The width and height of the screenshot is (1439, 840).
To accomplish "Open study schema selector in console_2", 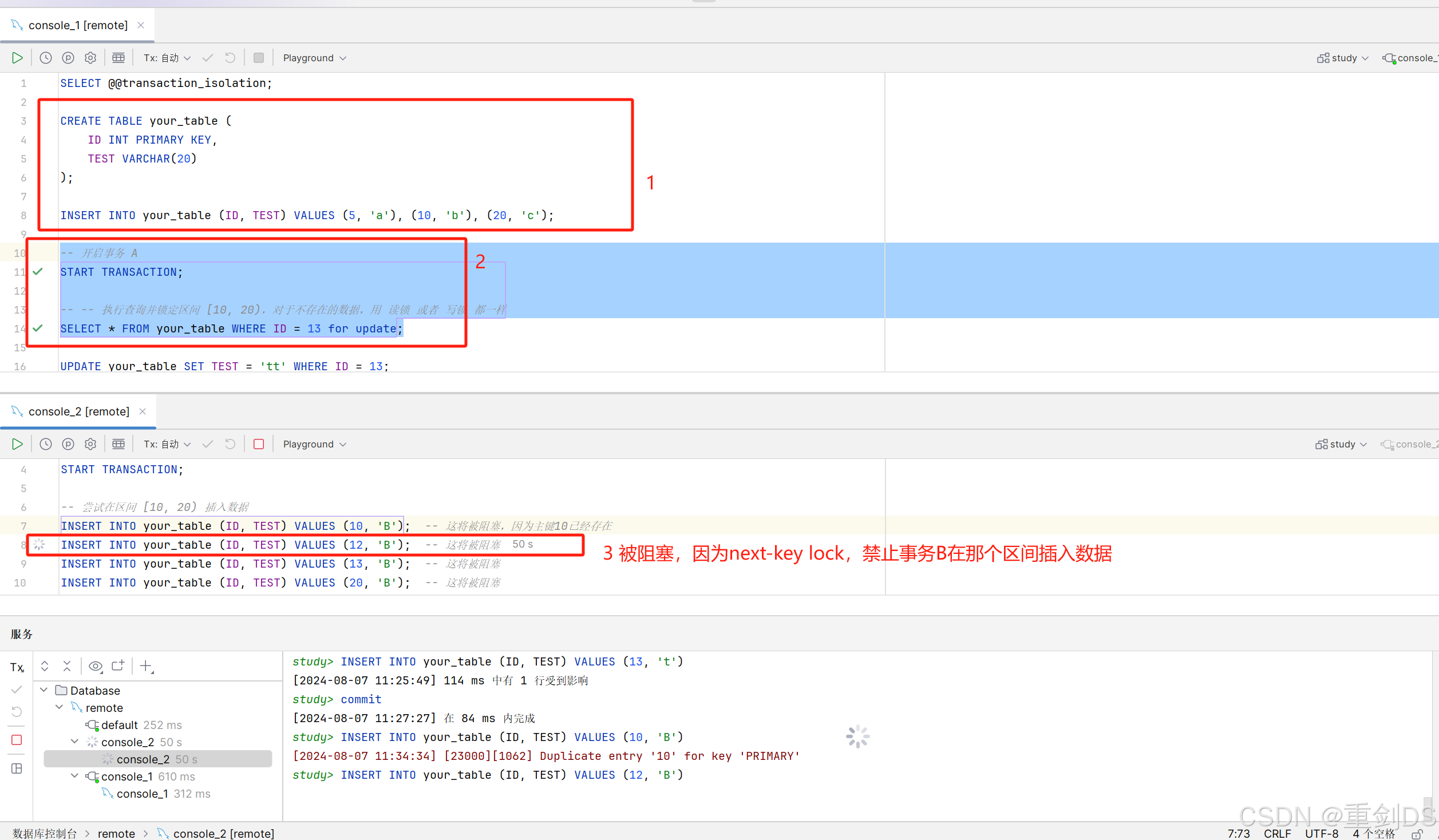I will pyautogui.click(x=1341, y=444).
